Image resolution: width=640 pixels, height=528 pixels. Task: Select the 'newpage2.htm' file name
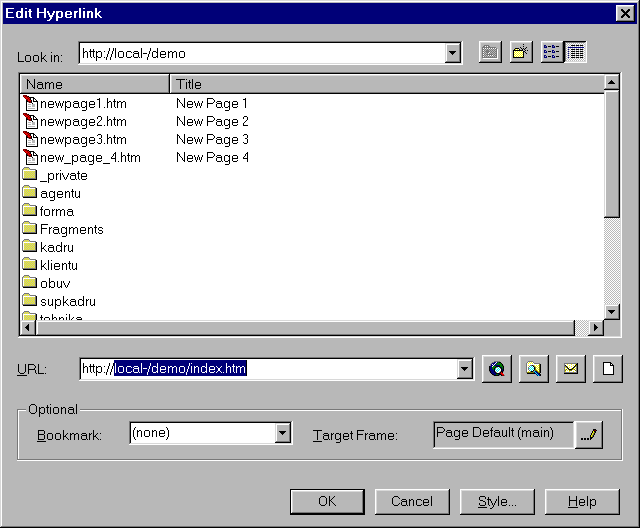tap(83, 122)
